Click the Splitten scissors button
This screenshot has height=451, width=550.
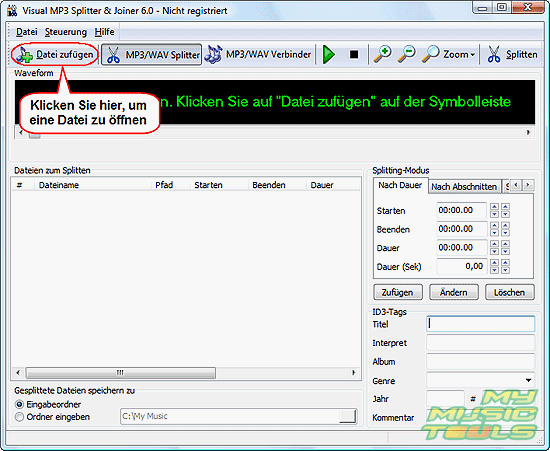coord(512,55)
